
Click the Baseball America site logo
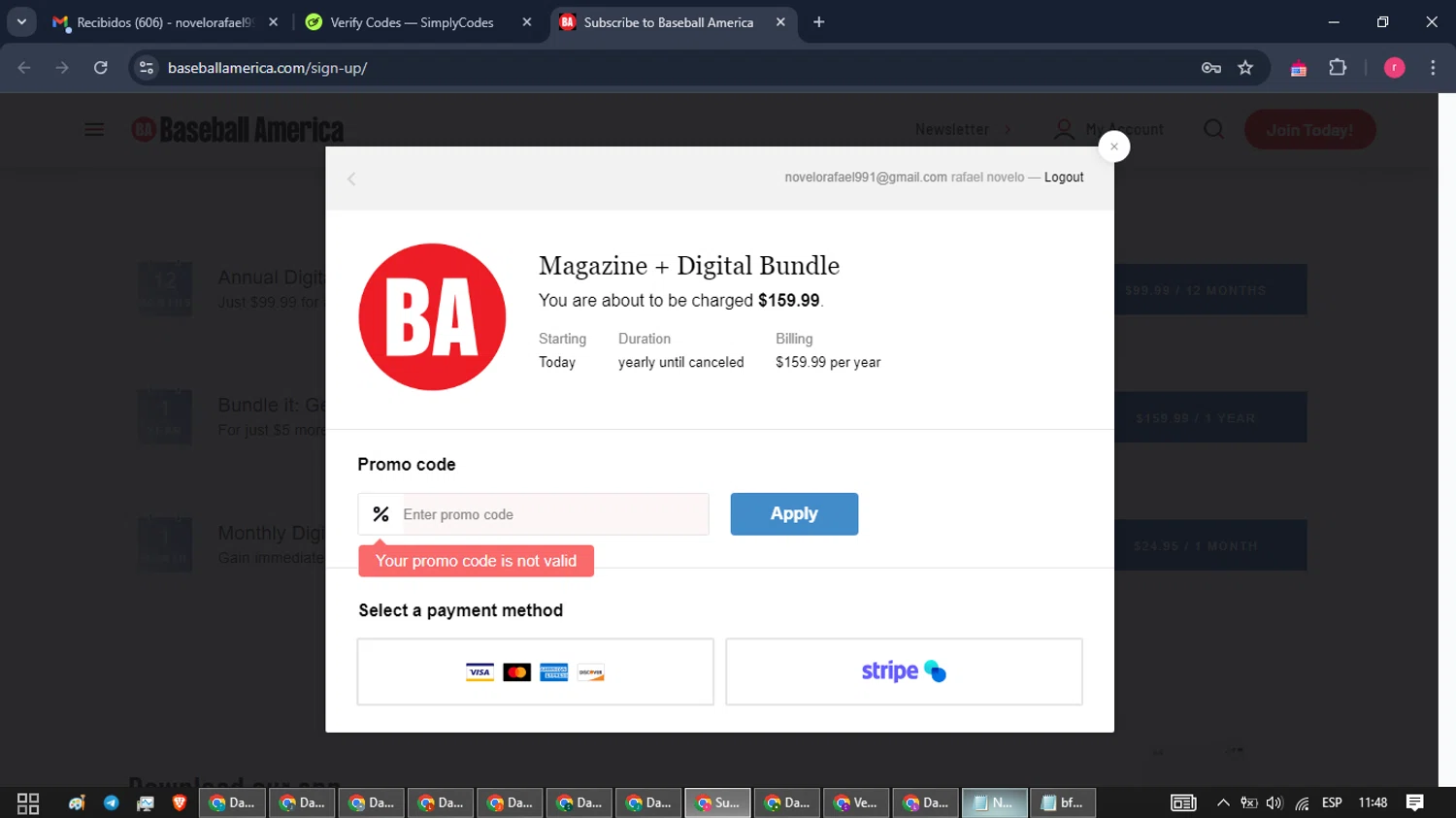(x=238, y=130)
